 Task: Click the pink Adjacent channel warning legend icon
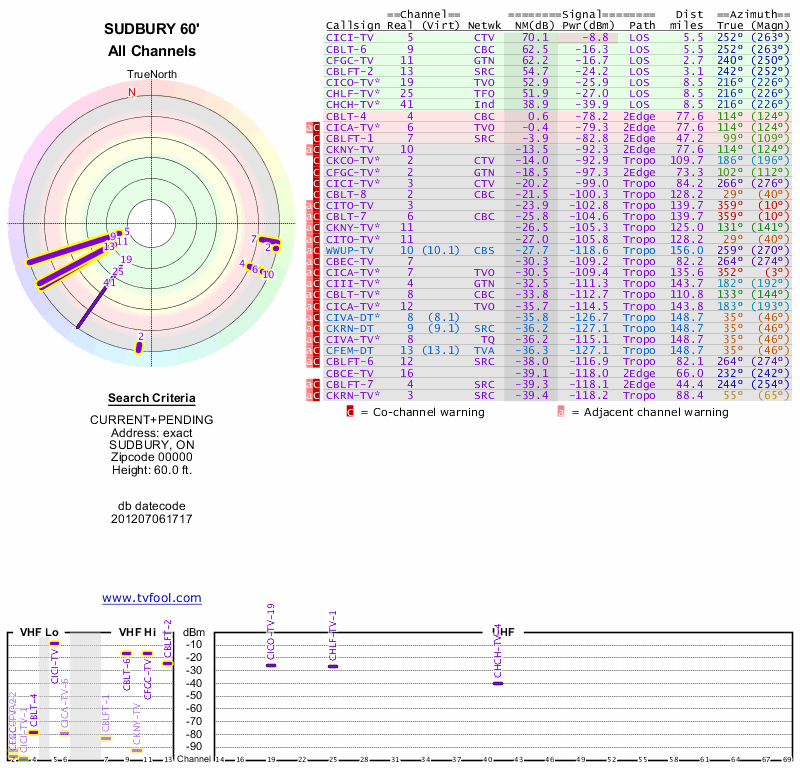pyautogui.click(x=561, y=412)
